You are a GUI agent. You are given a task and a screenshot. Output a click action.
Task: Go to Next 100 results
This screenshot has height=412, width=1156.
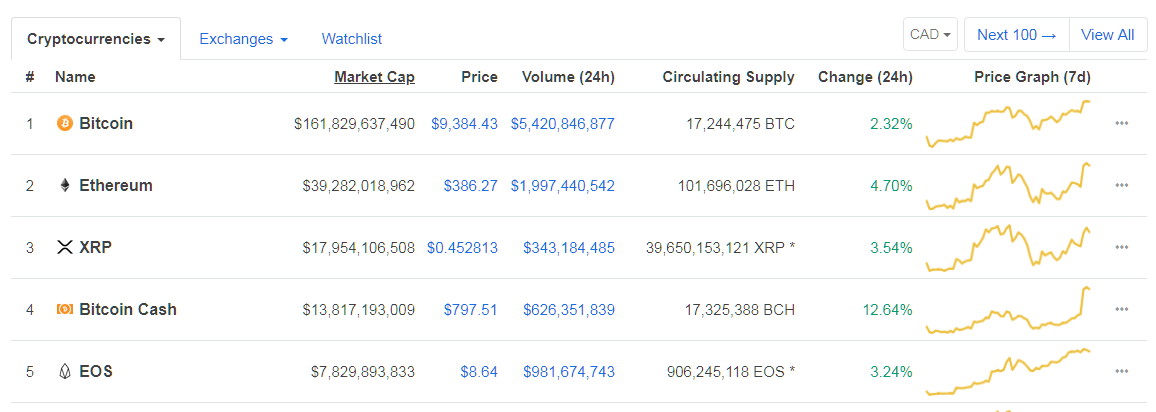(x=1016, y=35)
